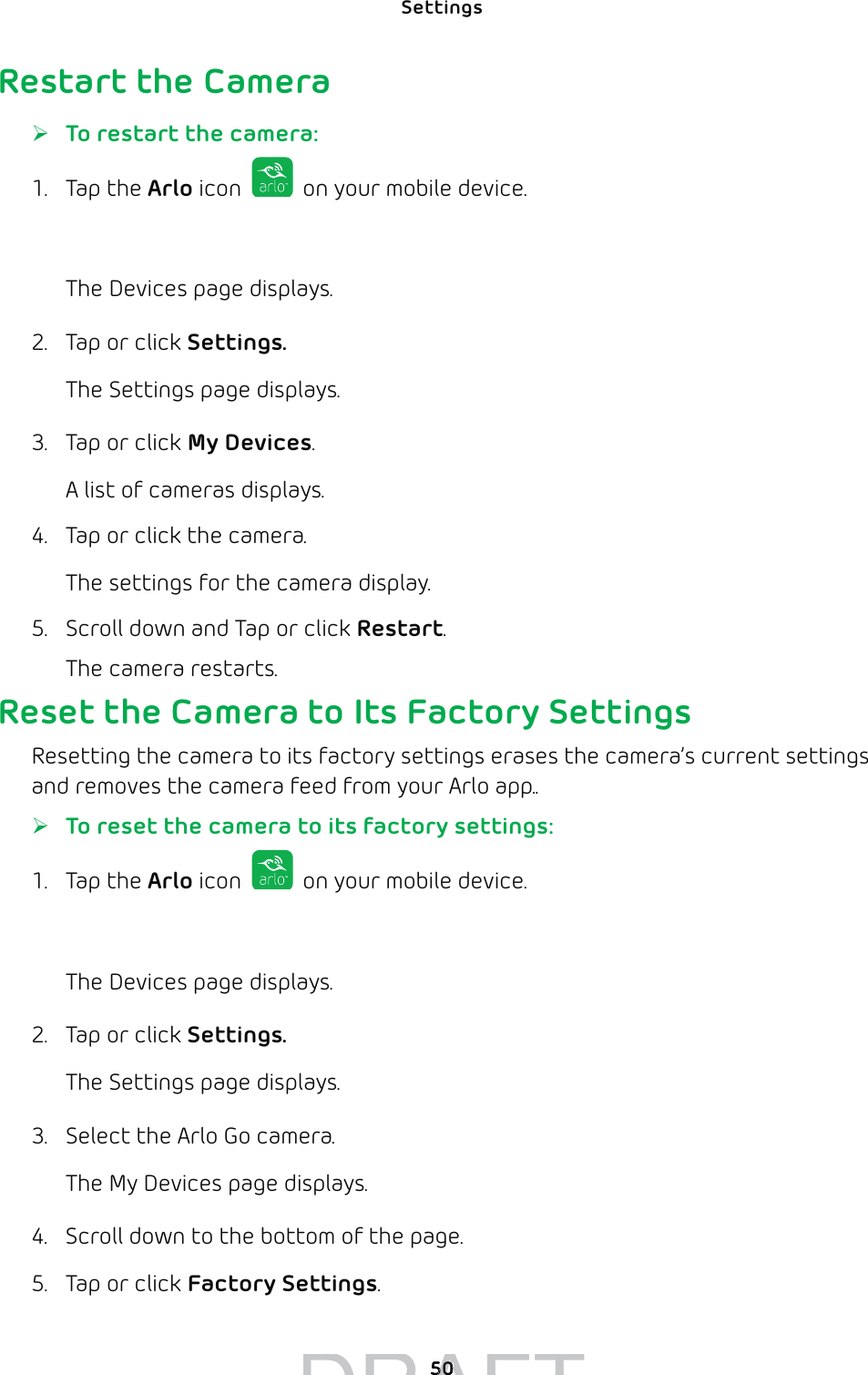This screenshot has width=868, height=1375.
Task: Click the green "To restart the camera:" subheading
Action: tap(191, 134)
